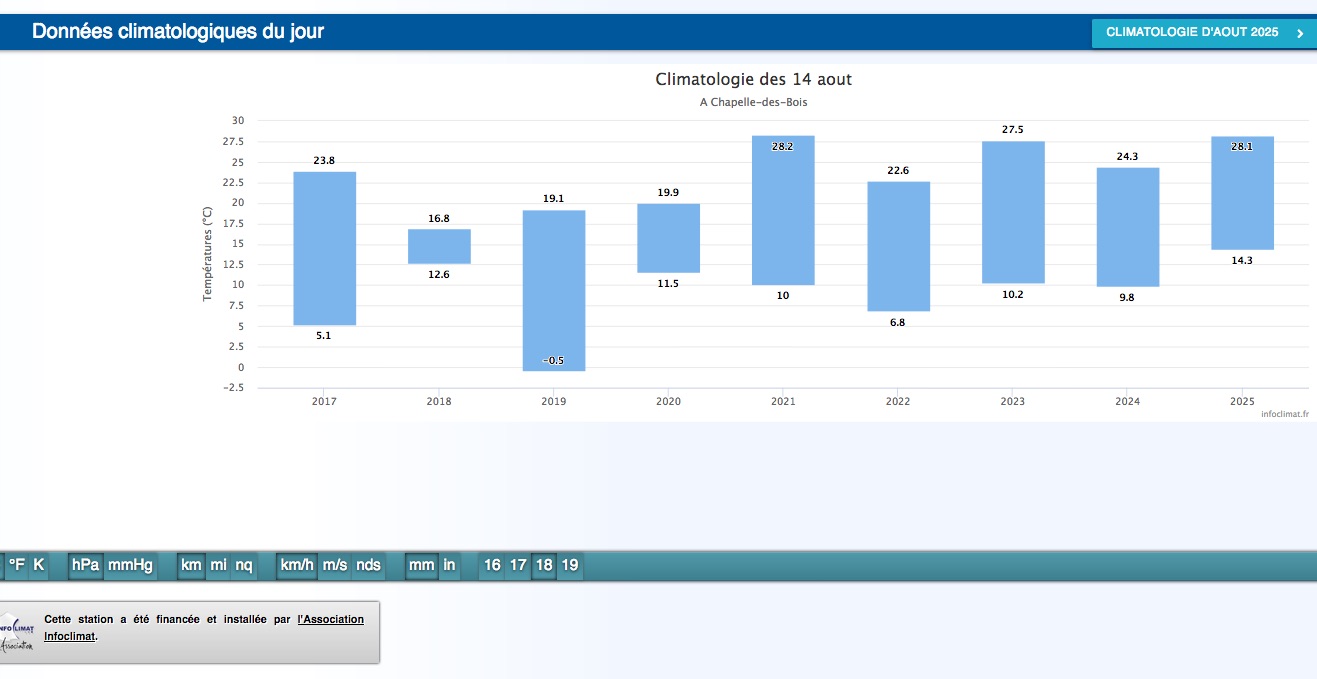Click the arrow on Climatologie d'Aout 2025
Screen dimensions: 1317x679
click(x=1299, y=33)
